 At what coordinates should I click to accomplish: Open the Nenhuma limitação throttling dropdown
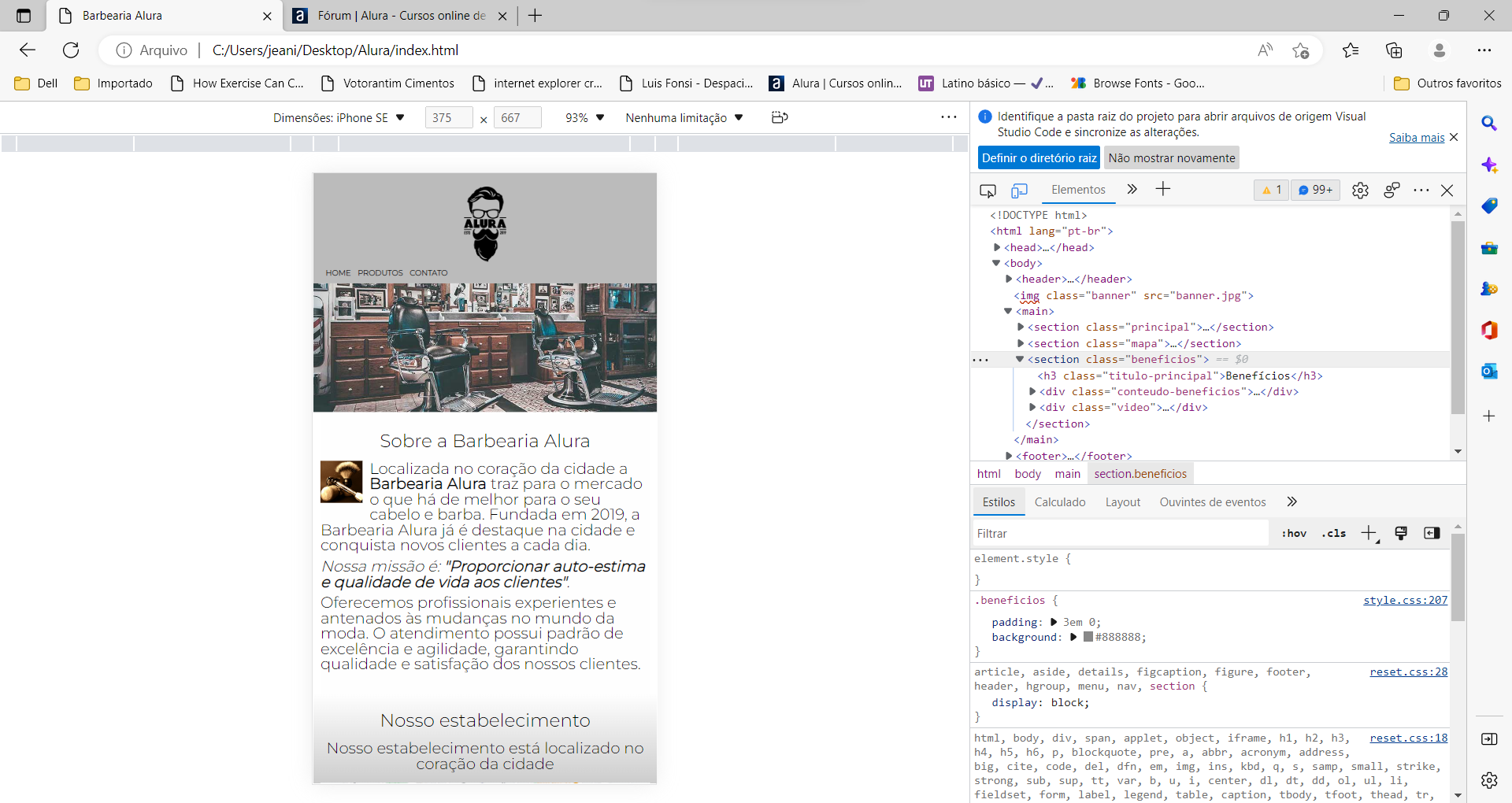click(x=684, y=118)
